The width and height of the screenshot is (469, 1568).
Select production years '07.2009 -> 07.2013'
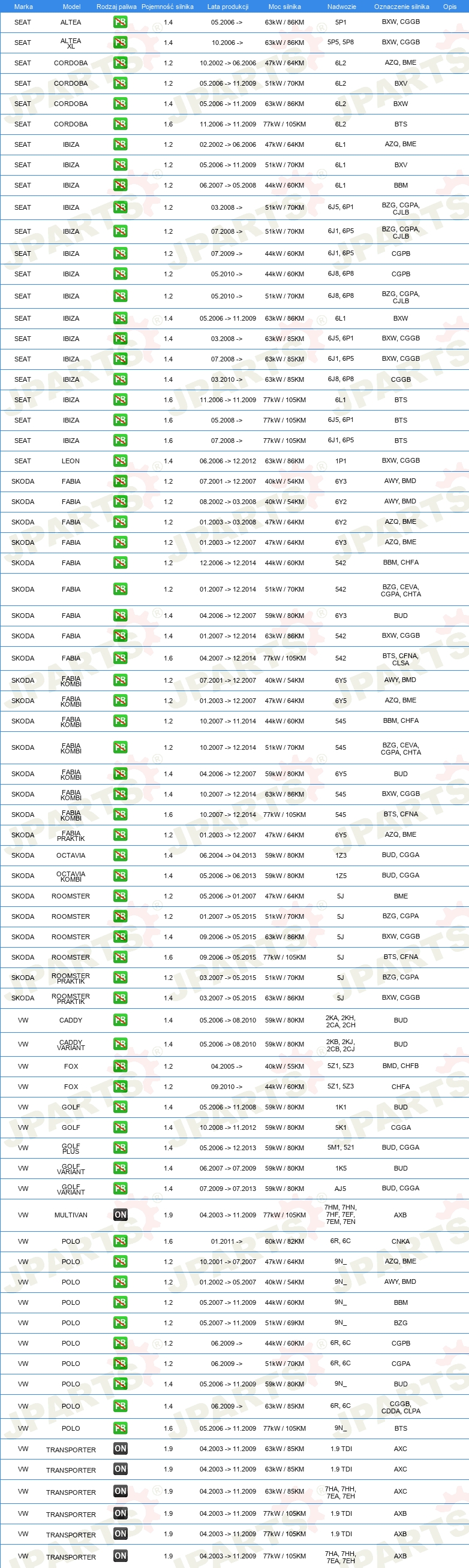tap(228, 1189)
